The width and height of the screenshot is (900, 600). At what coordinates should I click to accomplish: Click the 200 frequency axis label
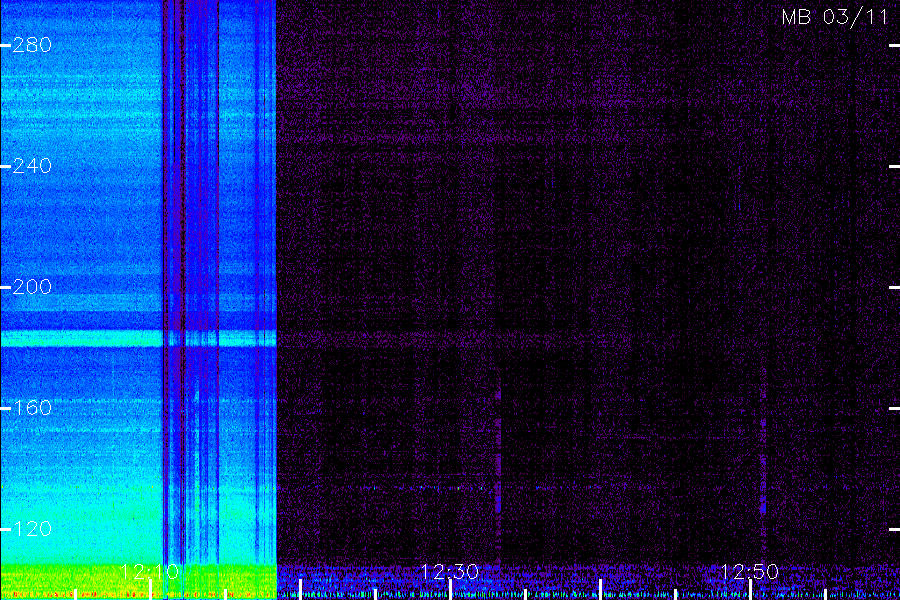tap(32, 287)
